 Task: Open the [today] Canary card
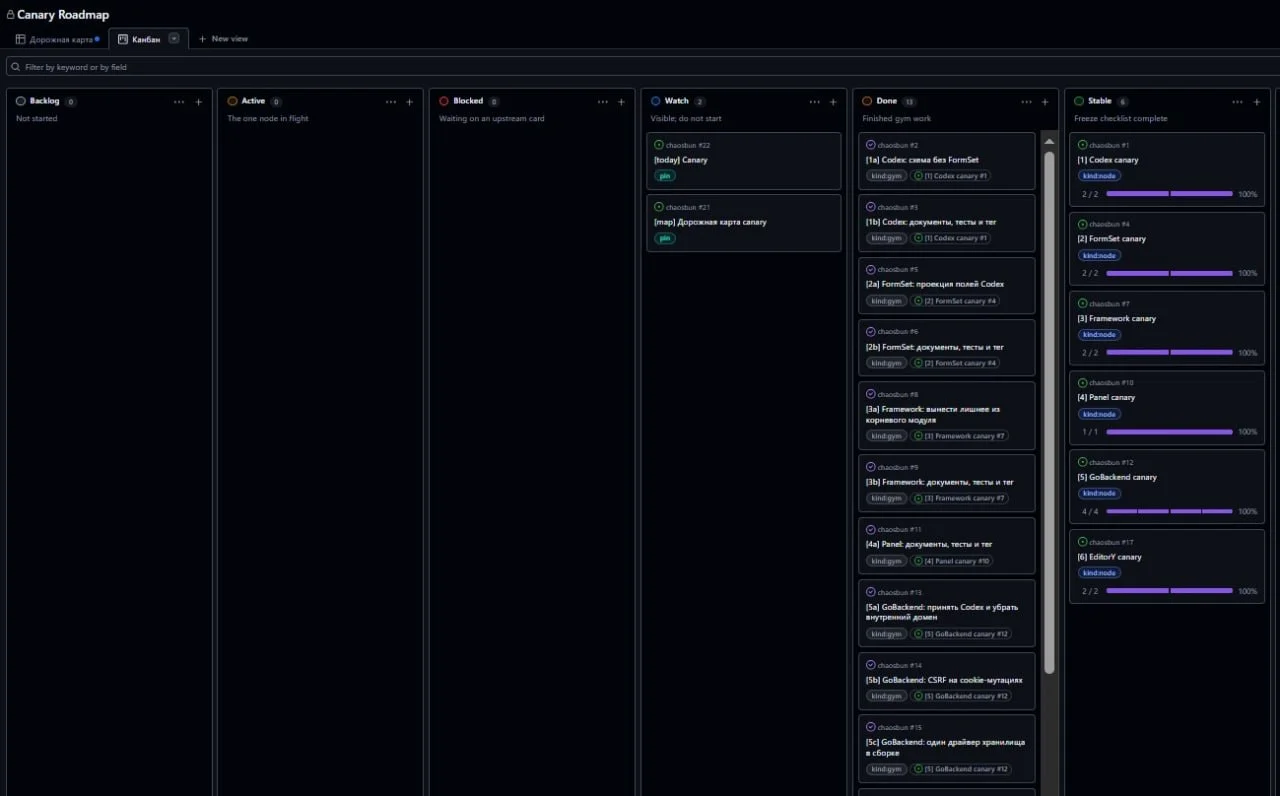[x=681, y=160]
